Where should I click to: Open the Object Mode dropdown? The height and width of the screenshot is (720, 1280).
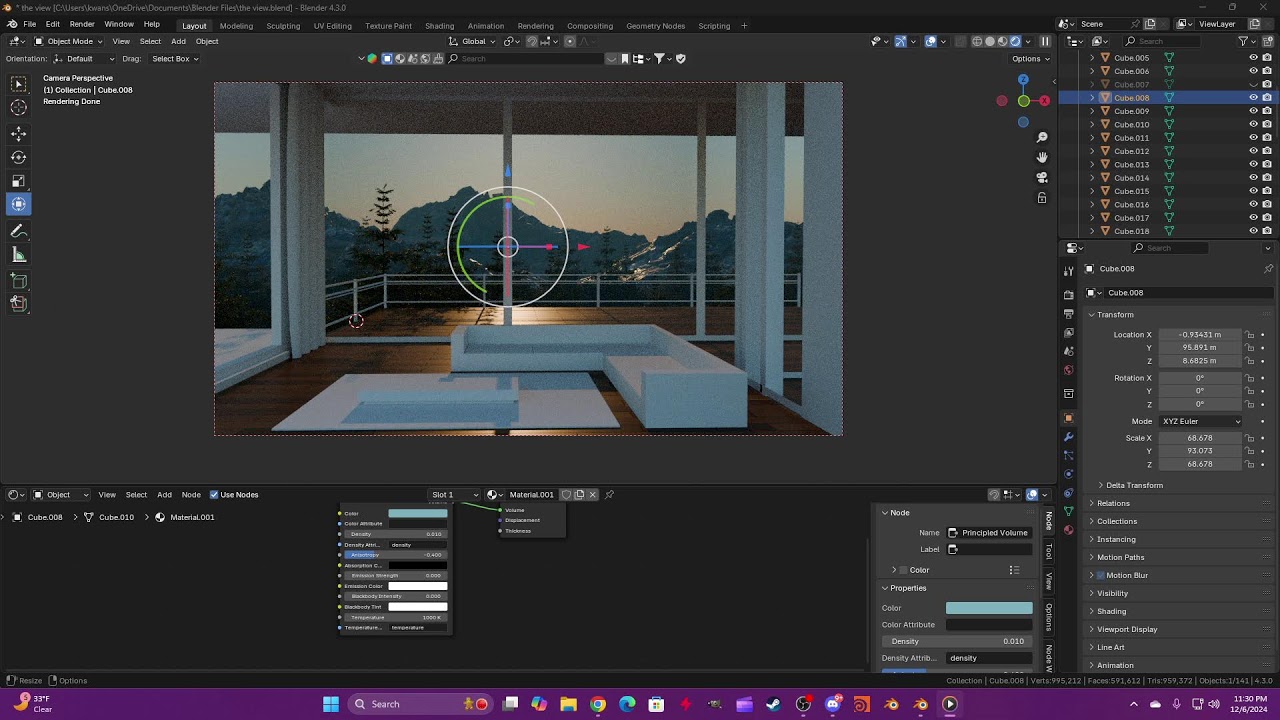[x=69, y=41]
